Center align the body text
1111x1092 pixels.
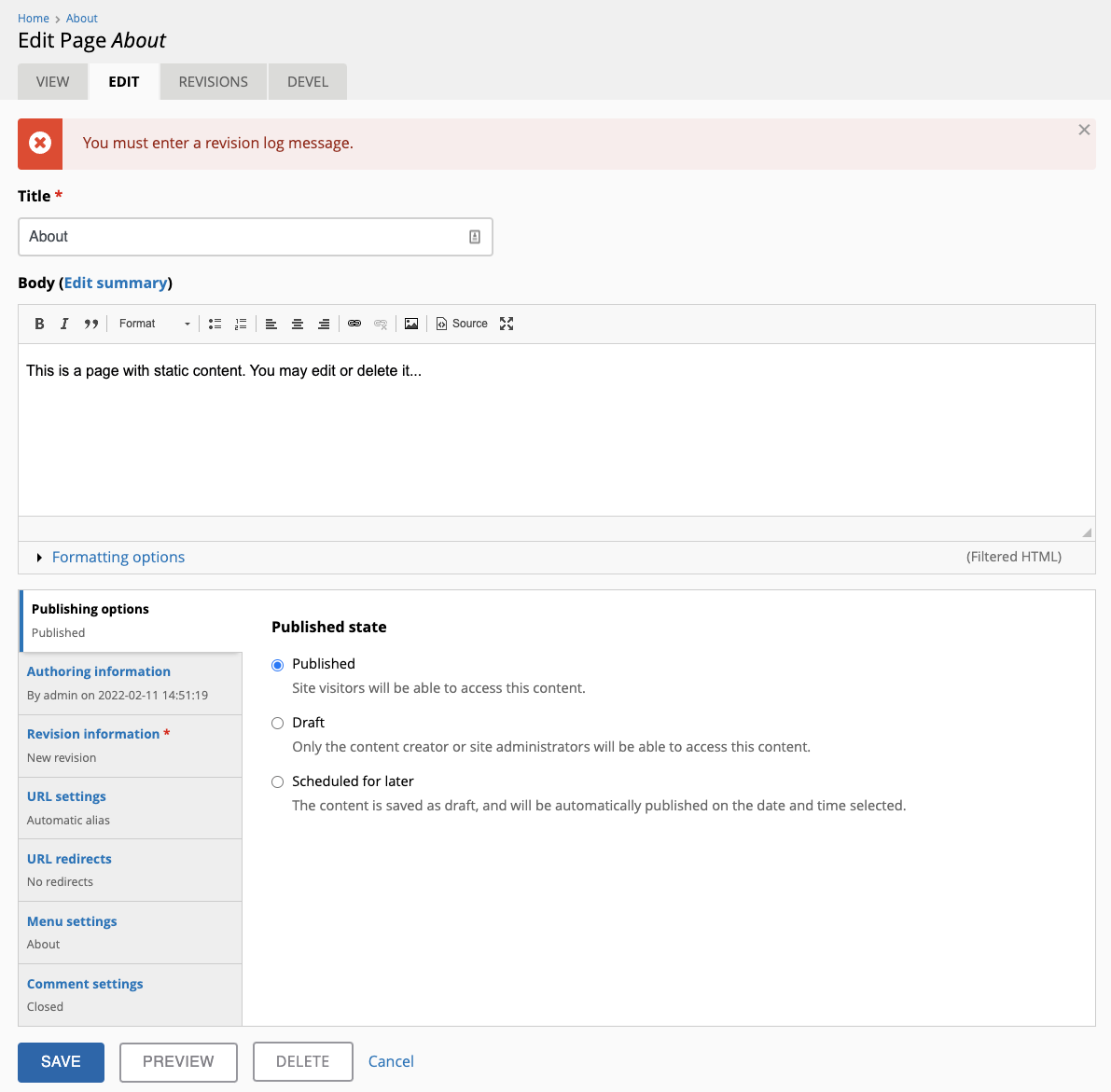pos(298,324)
